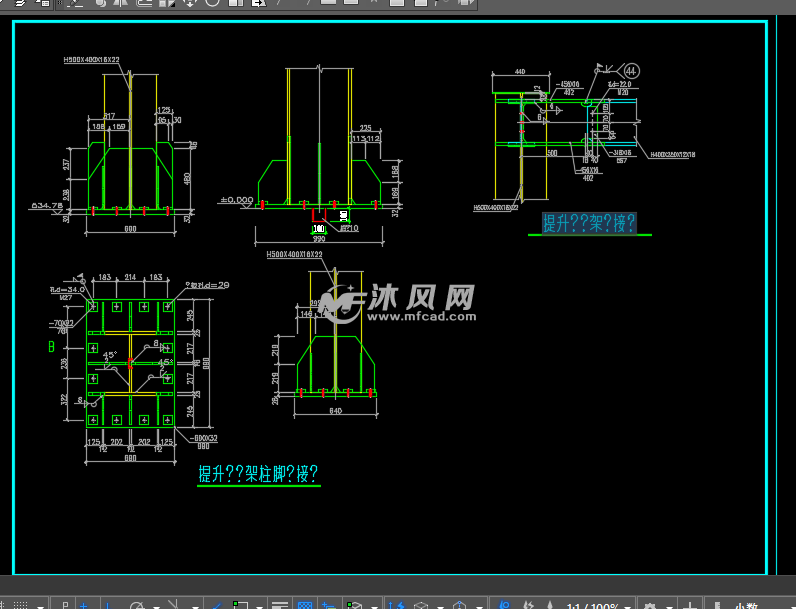Show or hide lineweight display
This screenshot has height=609, width=796.
point(281,606)
